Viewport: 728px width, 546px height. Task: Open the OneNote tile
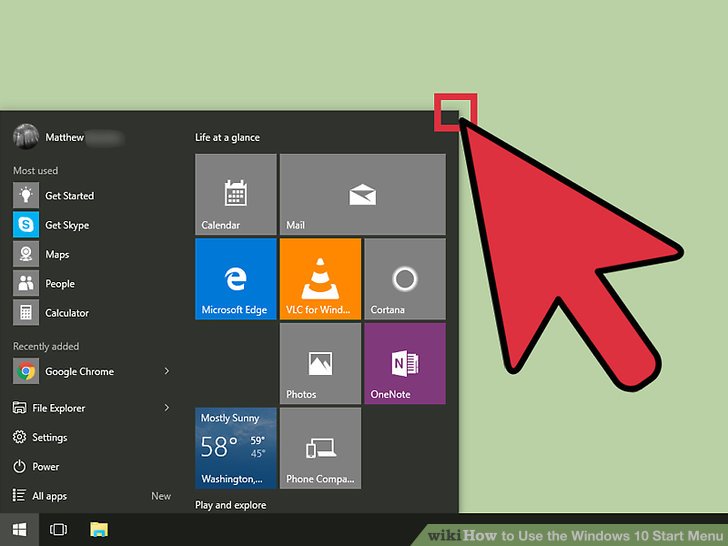point(405,364)
